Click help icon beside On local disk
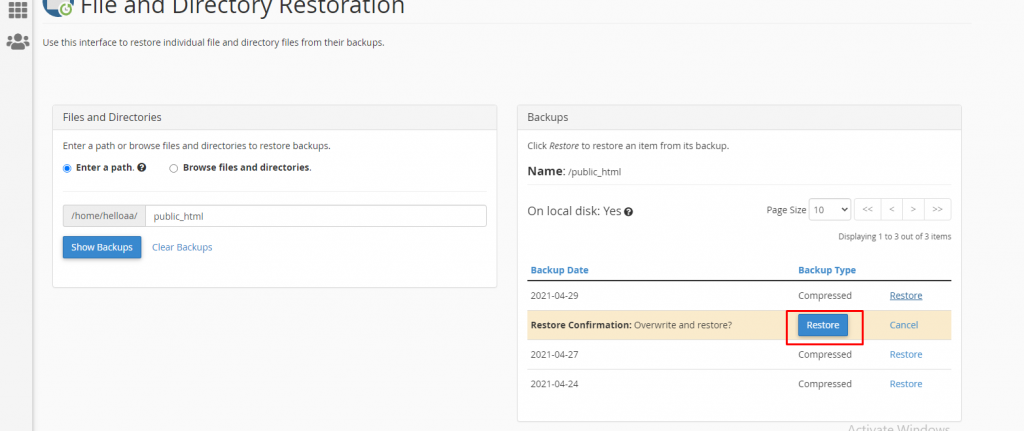The height and width of the screenshot is (431, 1024). (628, 212)
